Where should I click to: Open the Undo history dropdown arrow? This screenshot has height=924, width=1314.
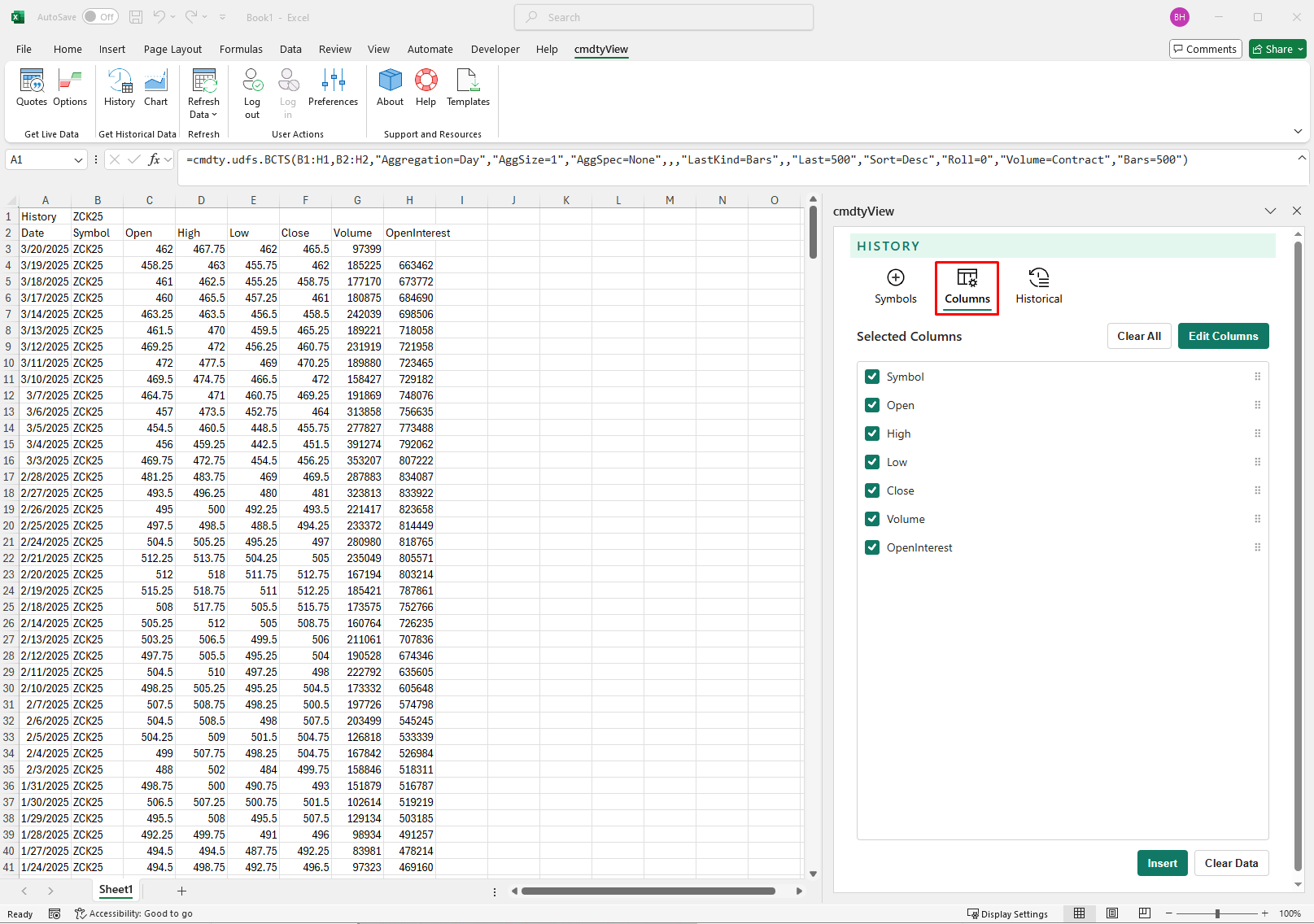[x=172, y=17]
